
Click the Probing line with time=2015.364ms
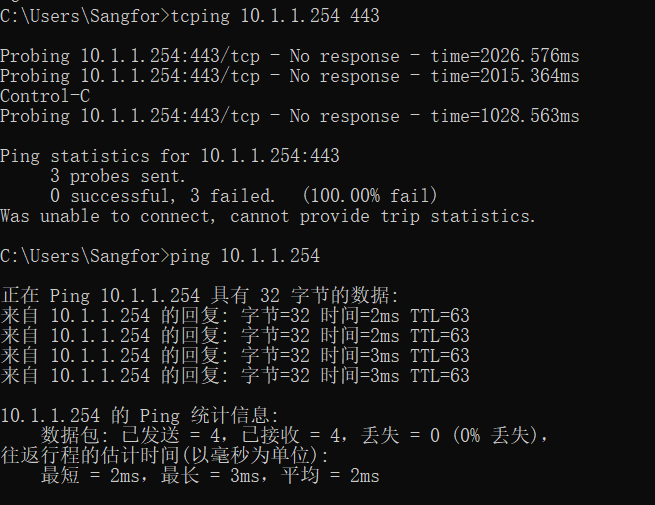point(289,76)
